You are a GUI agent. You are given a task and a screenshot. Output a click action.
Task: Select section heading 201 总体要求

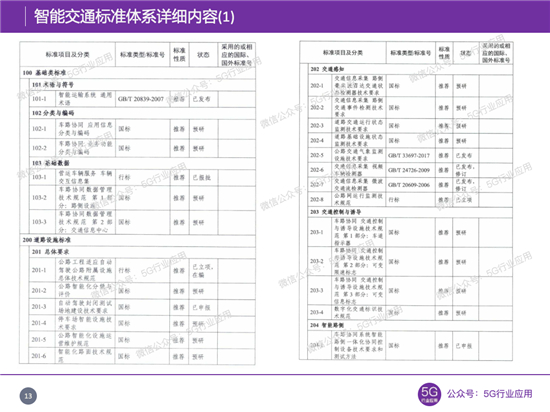(51, 252)
